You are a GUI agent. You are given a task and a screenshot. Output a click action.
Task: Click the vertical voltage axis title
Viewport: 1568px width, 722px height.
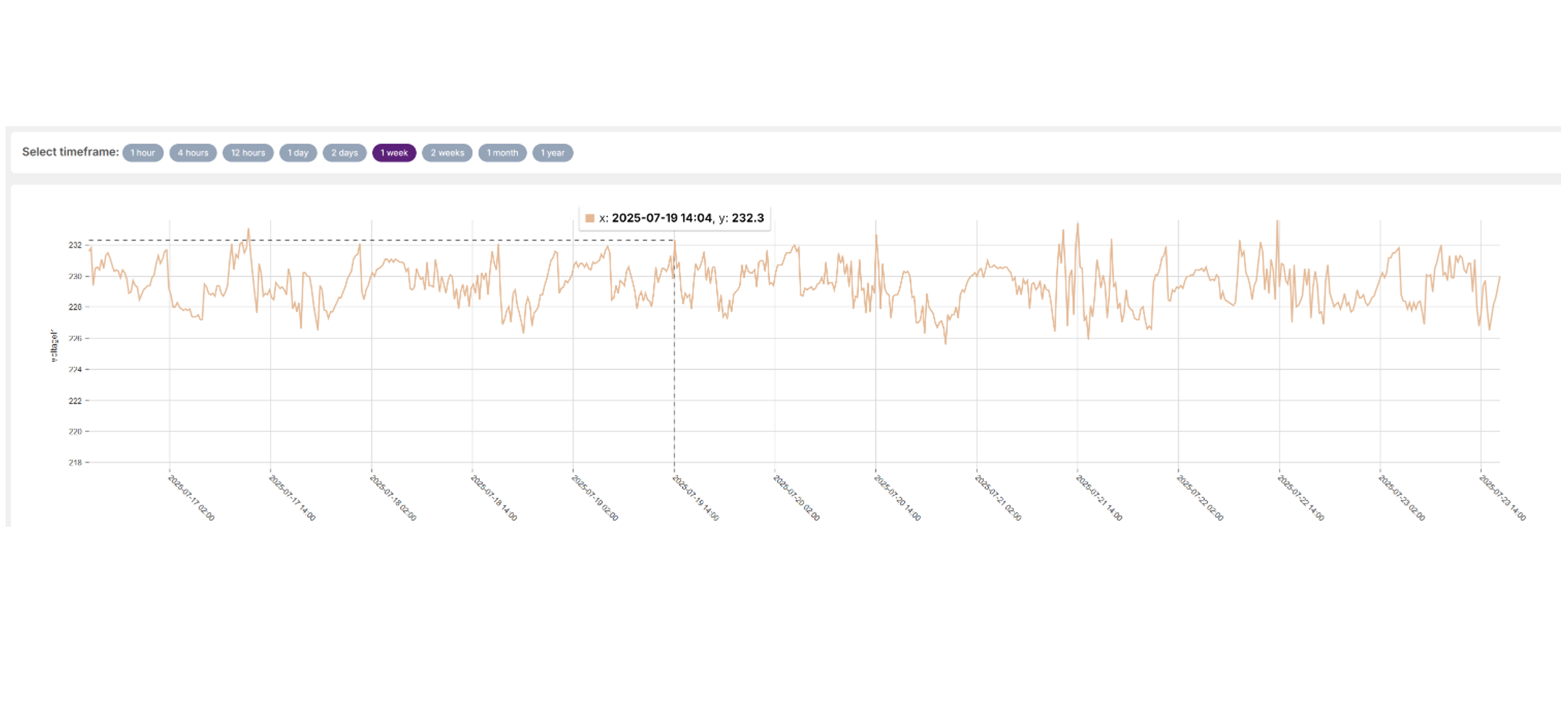(x=54, y=345)
